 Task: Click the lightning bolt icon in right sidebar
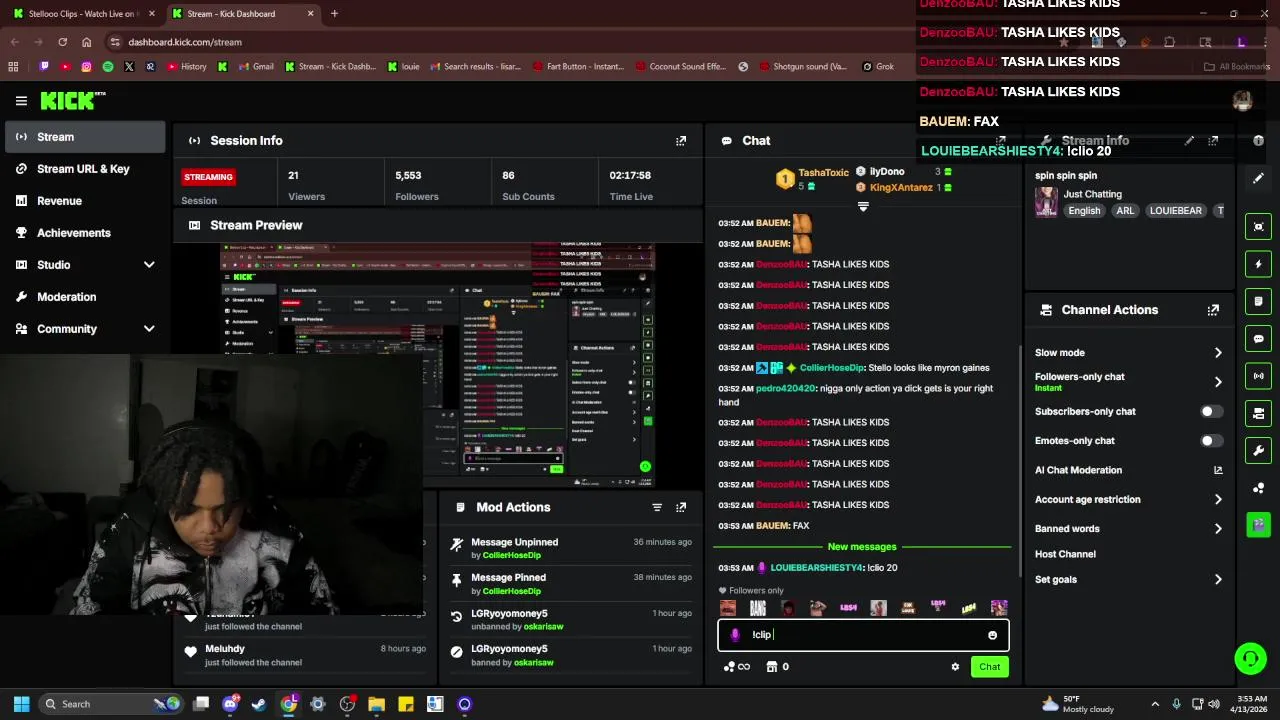coord(1259,264)
